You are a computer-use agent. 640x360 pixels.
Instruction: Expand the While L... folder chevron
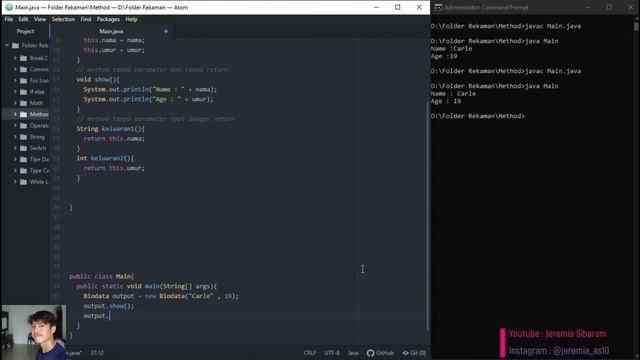pyautogui.click(x=15, y=182)
